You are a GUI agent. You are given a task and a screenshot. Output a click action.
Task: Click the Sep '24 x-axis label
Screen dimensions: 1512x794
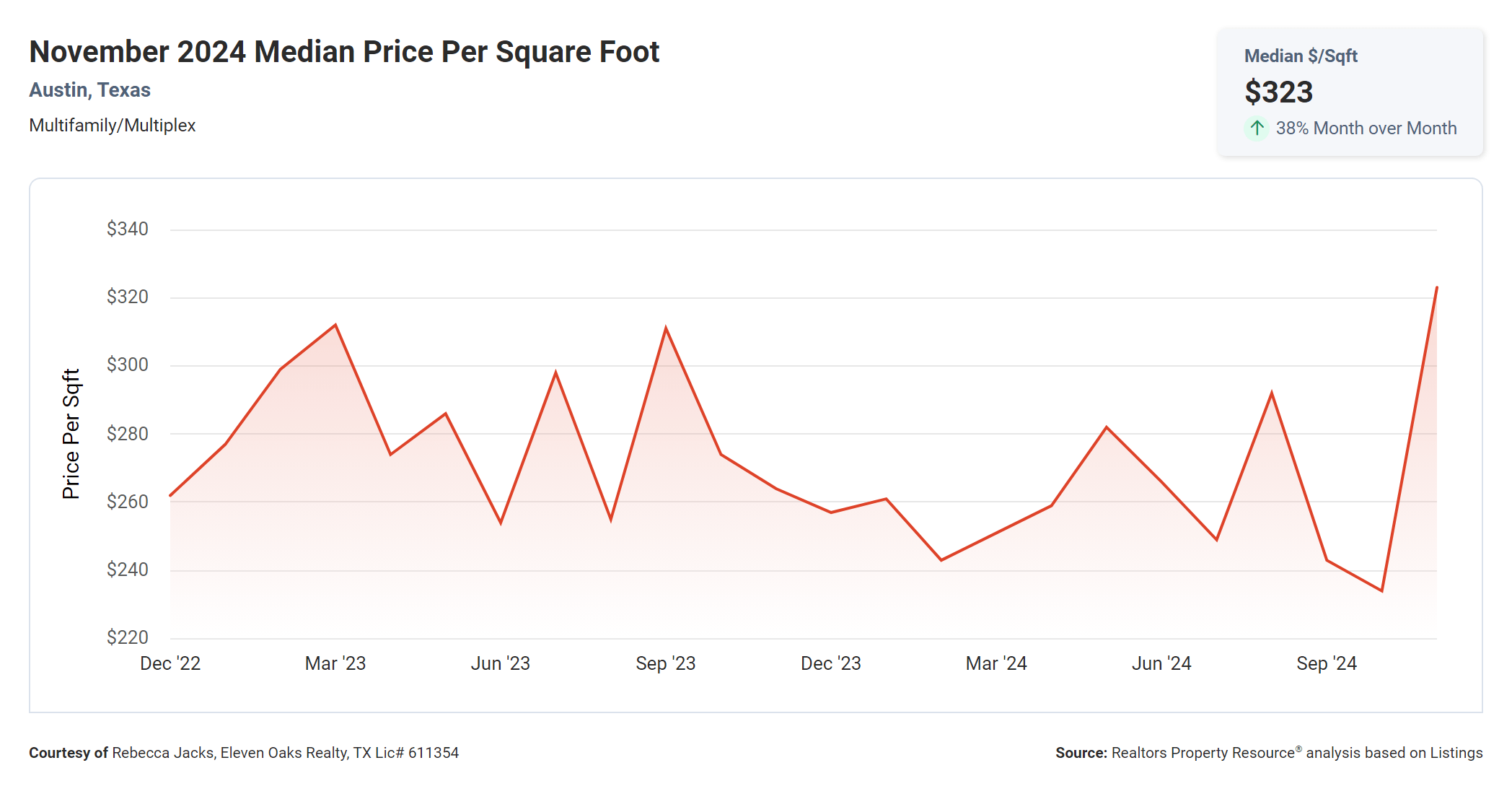[x=1326, y=663]
